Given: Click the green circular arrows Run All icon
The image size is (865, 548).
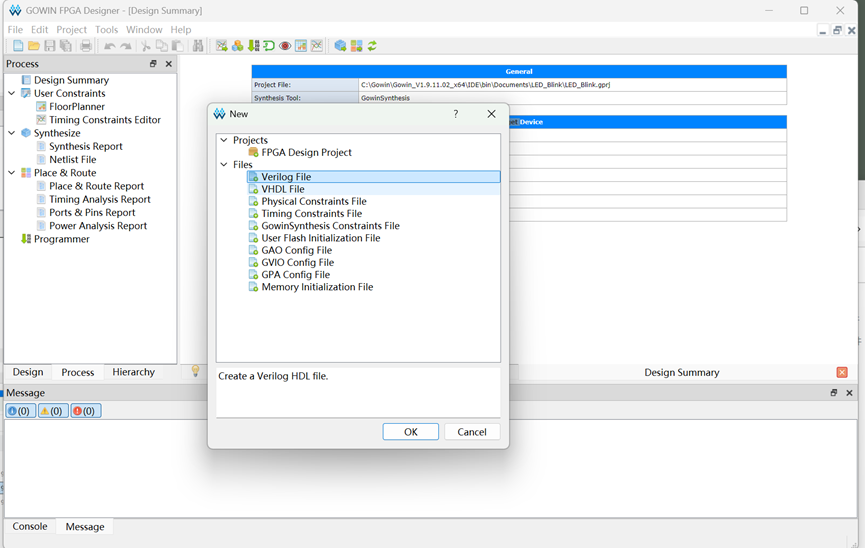Looking at the screenshot, I should tap(372, 46).
